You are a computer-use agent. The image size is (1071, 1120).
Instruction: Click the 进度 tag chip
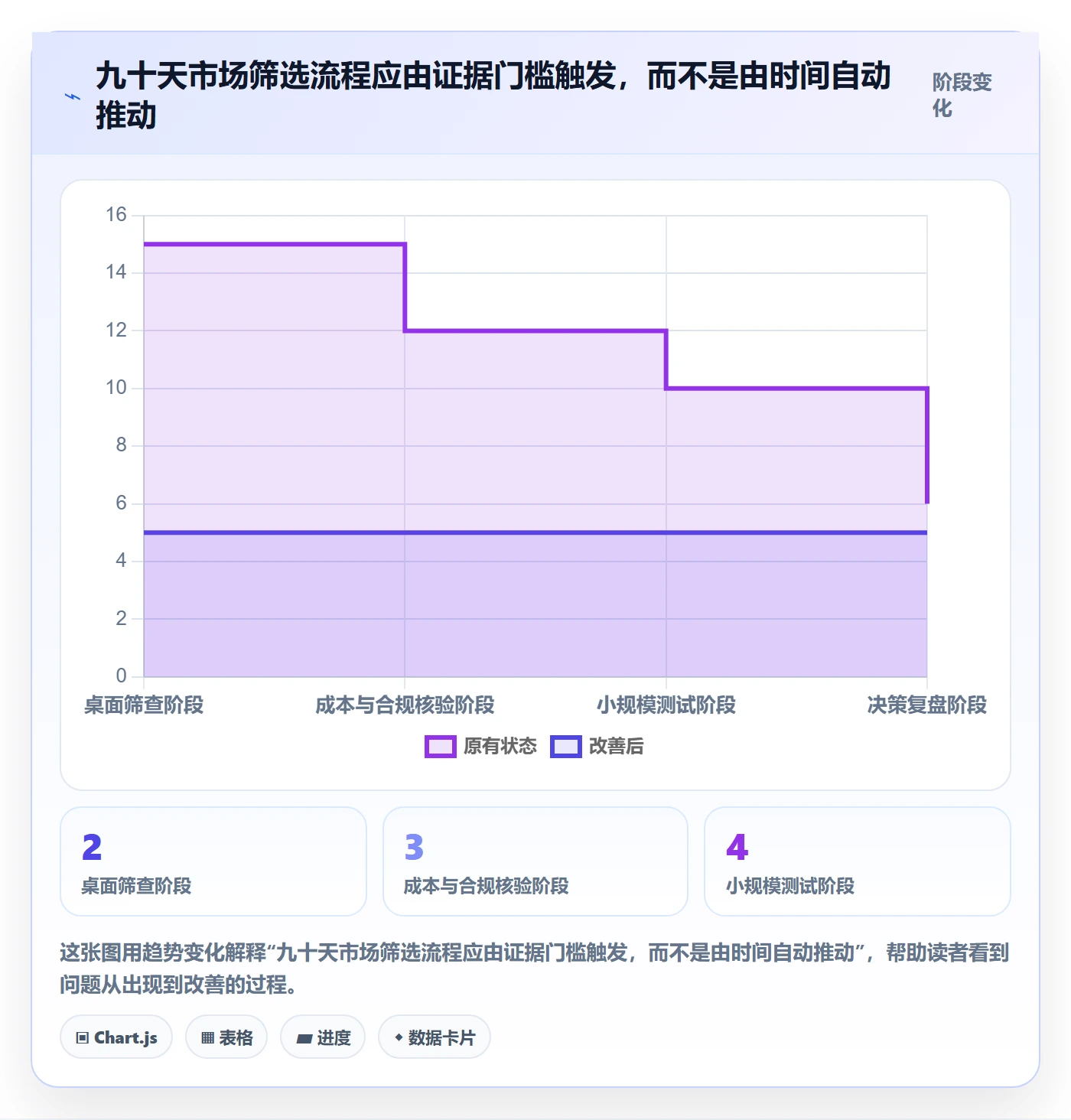(x=323, y=1037)
